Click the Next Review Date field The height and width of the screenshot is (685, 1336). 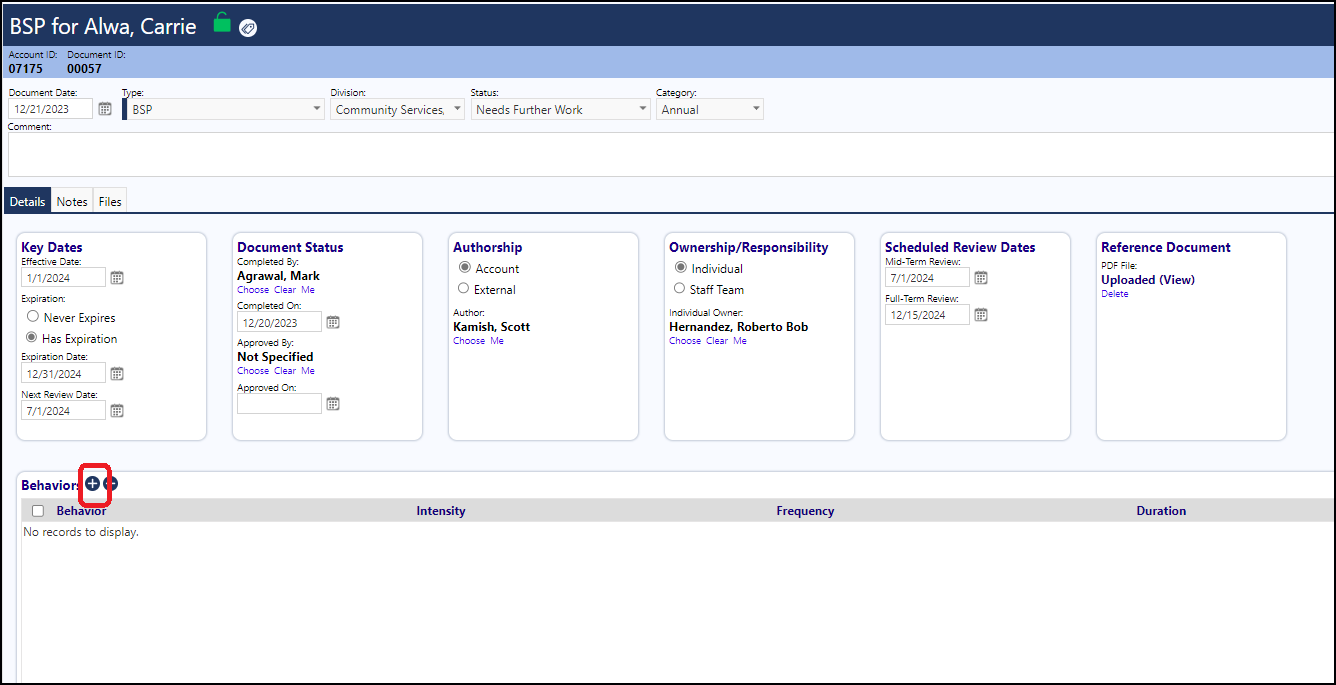tap(63, 411)
